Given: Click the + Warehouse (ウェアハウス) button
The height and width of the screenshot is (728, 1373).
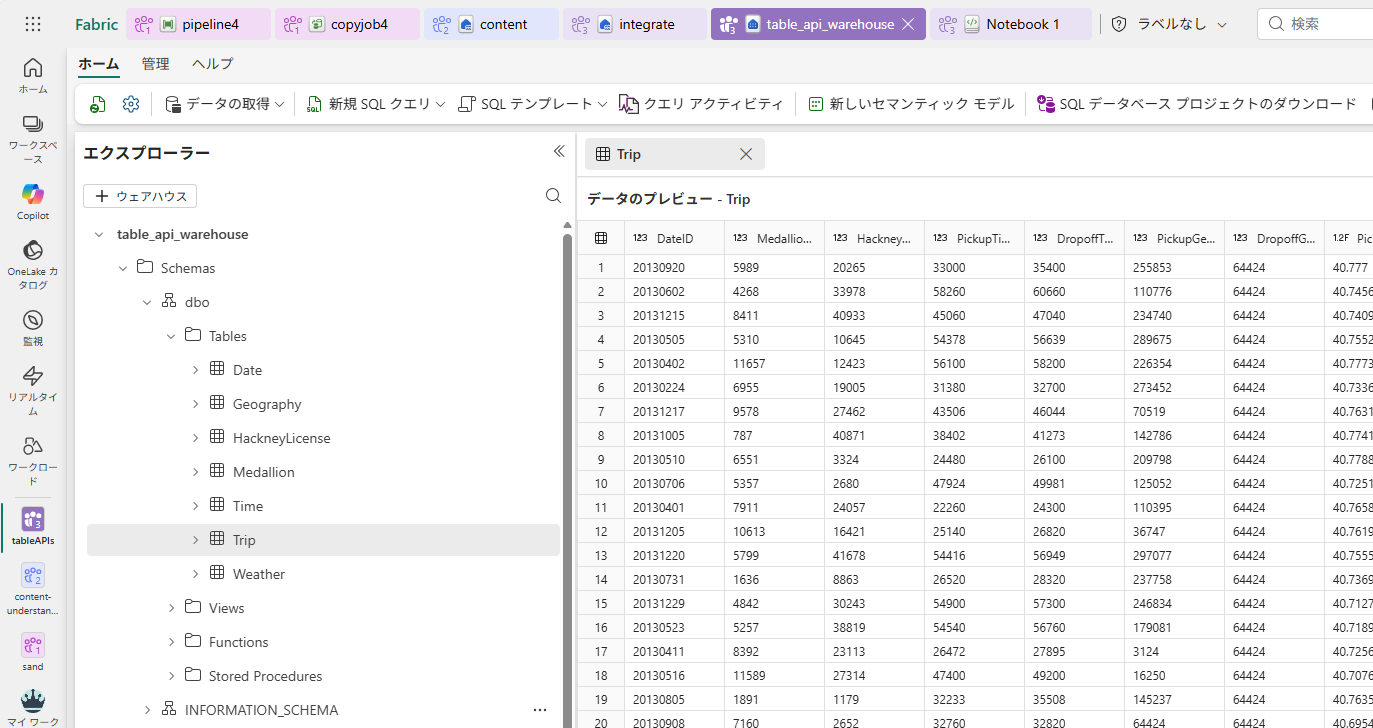Looking at the screenshot, I should tap(140, 196).
